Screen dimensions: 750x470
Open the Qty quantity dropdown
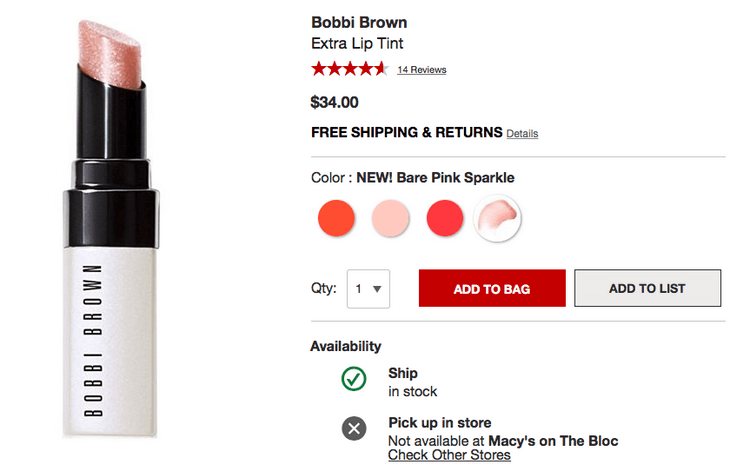pyautogui.click(x=368, y=289)
